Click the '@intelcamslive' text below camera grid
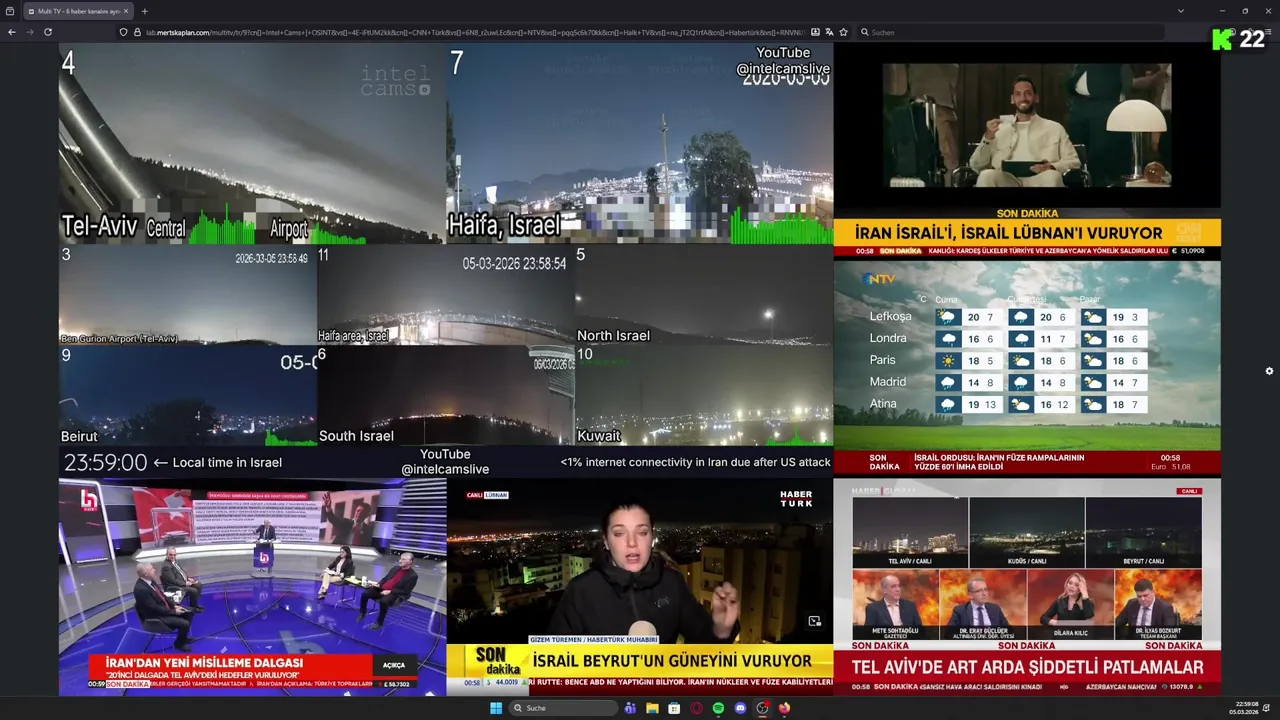The image size is (1280, 720). pos(445,470)
